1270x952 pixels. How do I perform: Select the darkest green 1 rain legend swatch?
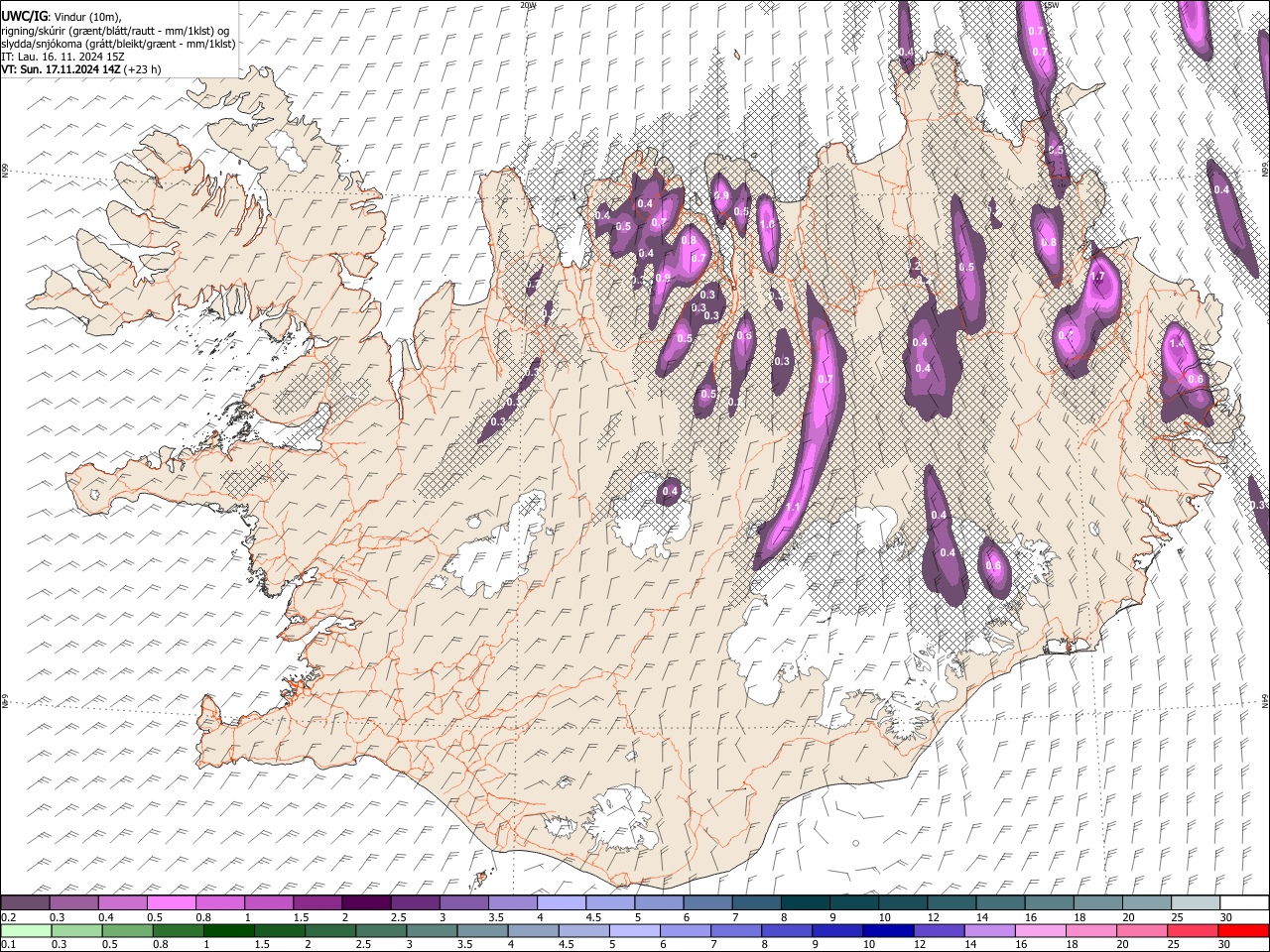(229, 930)
